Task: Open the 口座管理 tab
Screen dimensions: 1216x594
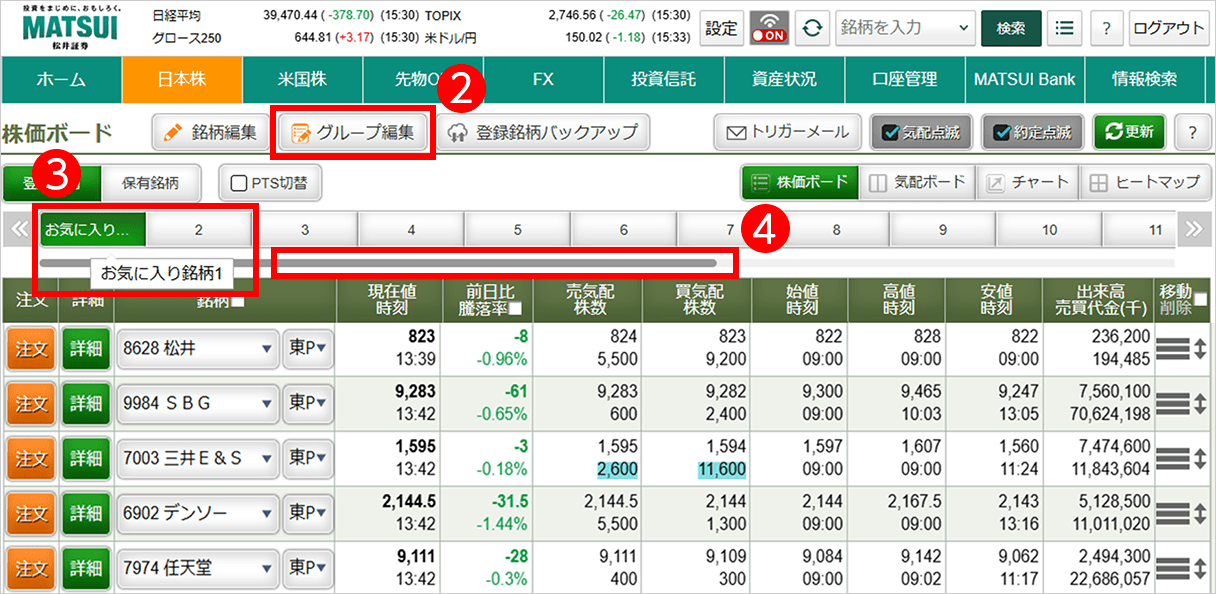Action: point(904,80)
